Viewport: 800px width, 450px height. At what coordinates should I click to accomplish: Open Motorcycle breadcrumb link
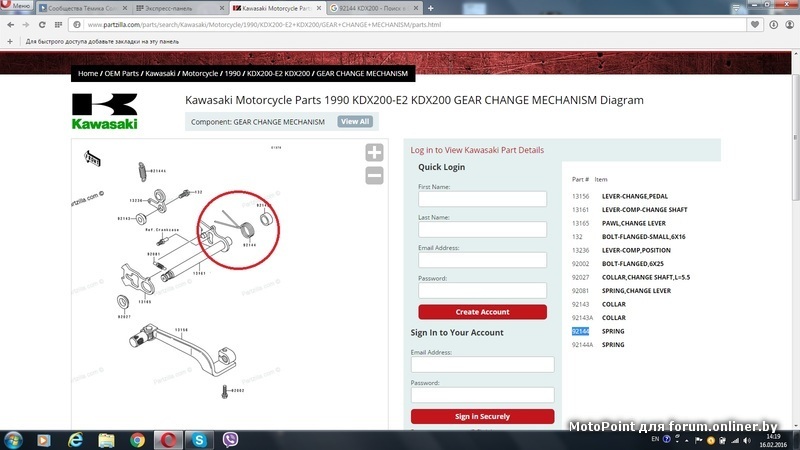pos(200,73)
